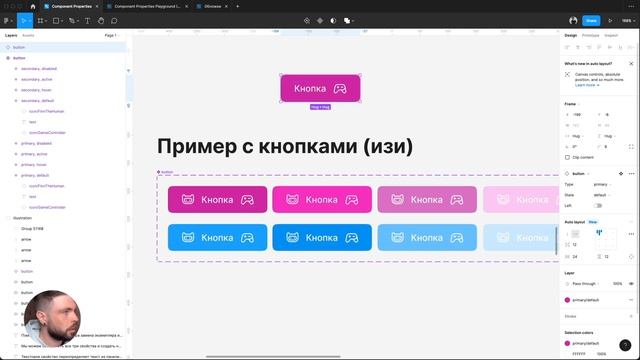Viewport: 640px width, 360px height.
Task: Click the Share button
Action: pyautogui.click(x=591, y=20)
